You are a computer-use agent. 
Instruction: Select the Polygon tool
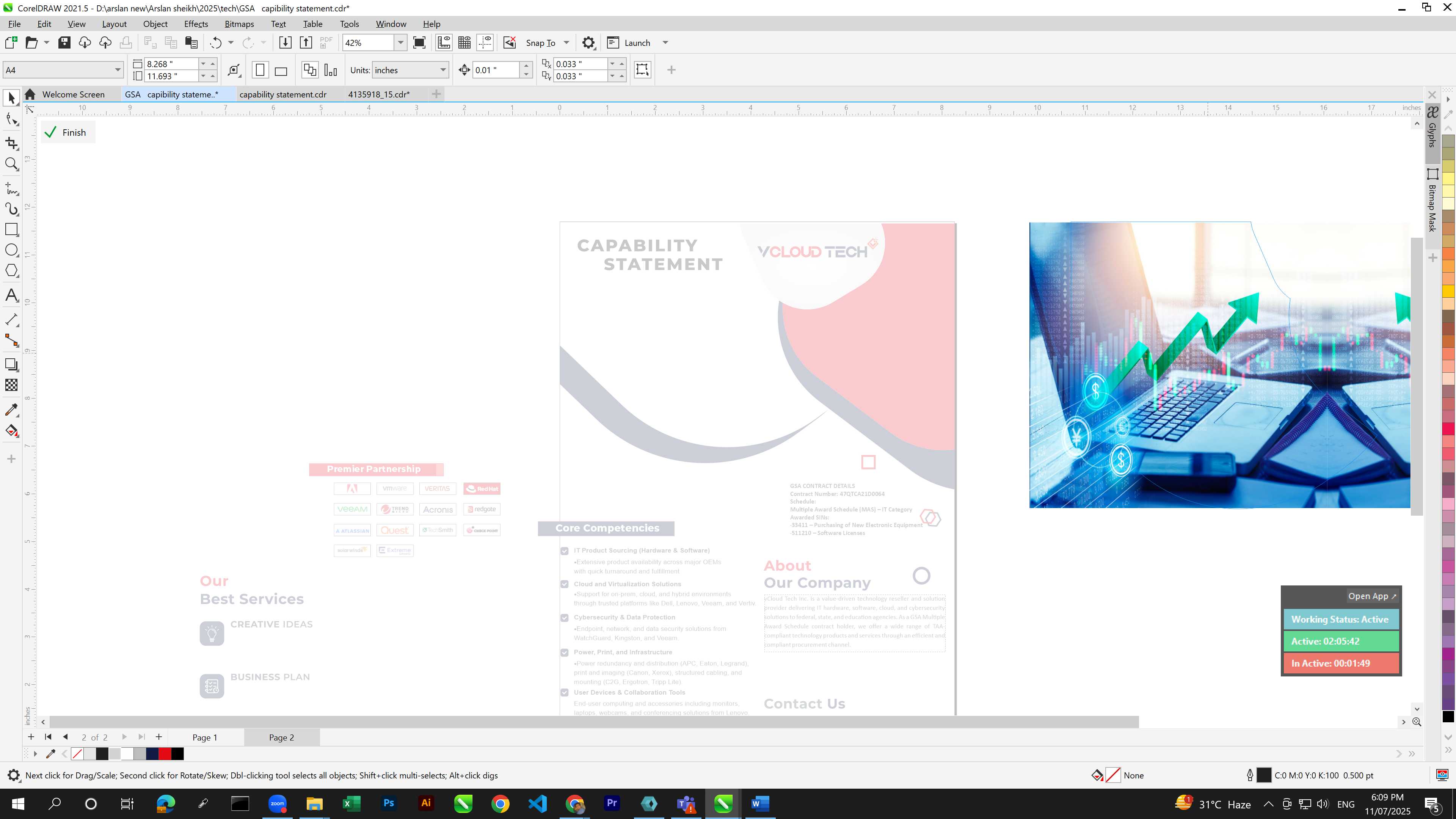[x=11, y=271]
